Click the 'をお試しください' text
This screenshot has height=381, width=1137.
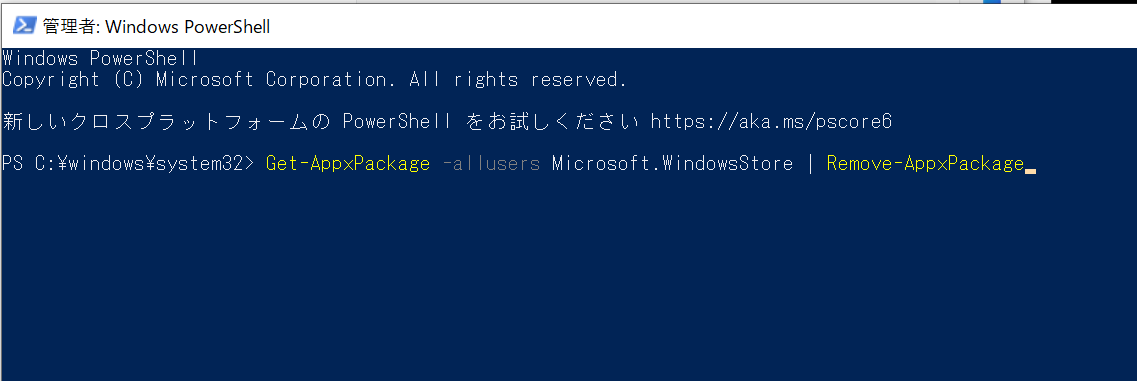click(552, 122)
